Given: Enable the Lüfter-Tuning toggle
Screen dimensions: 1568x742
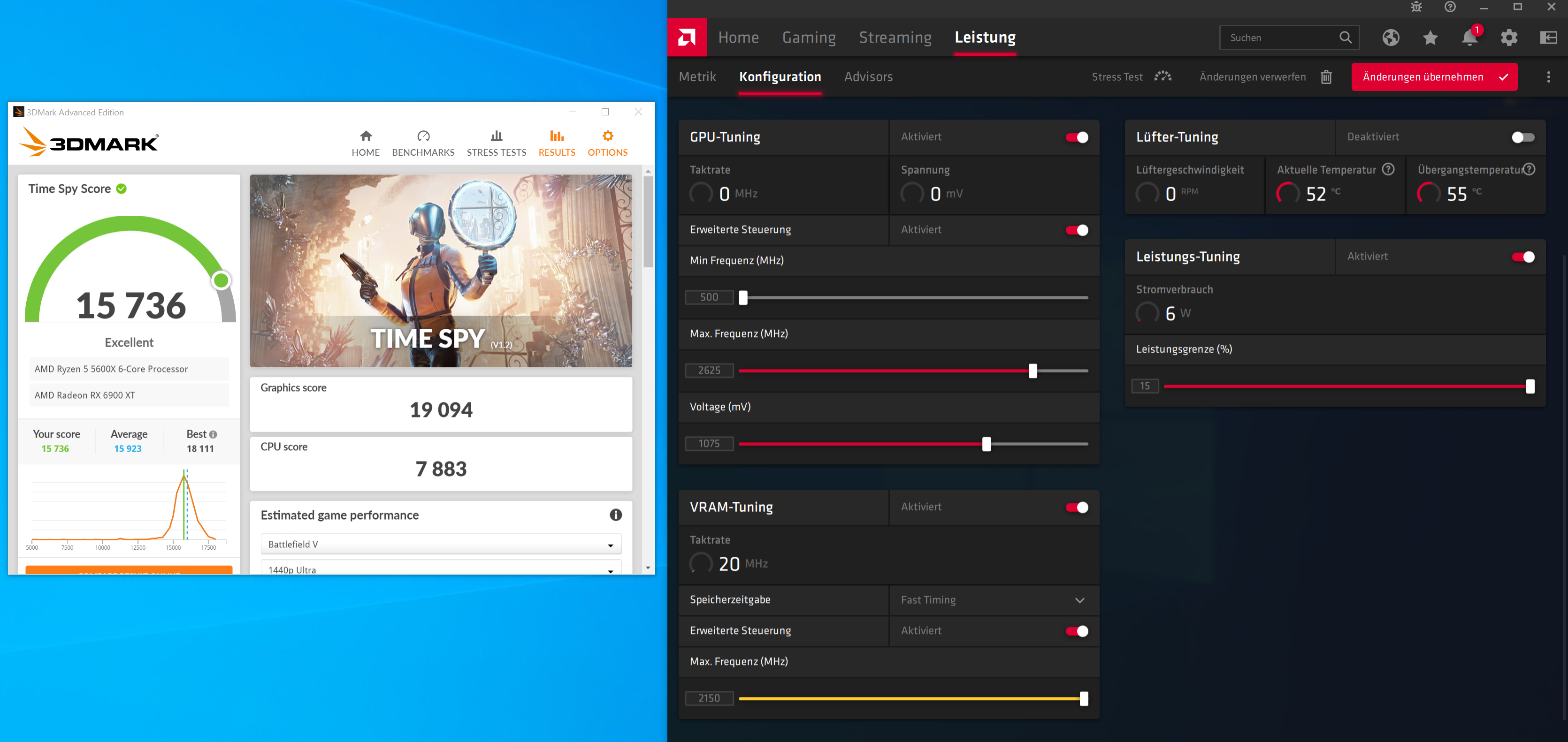Looking at the screenshot, I should coord(1522,137).
